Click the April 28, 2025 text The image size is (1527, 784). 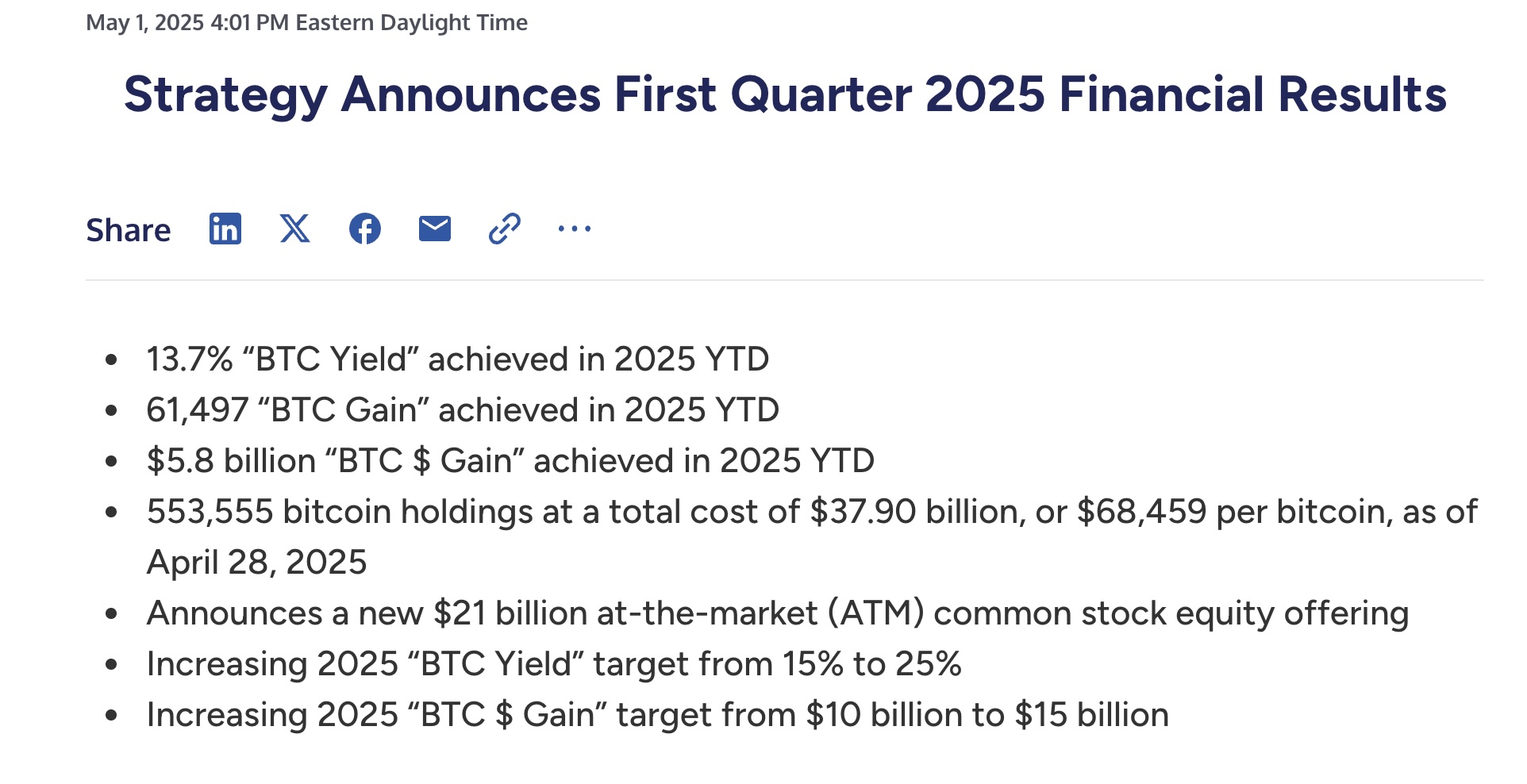[x=256, y=563]
